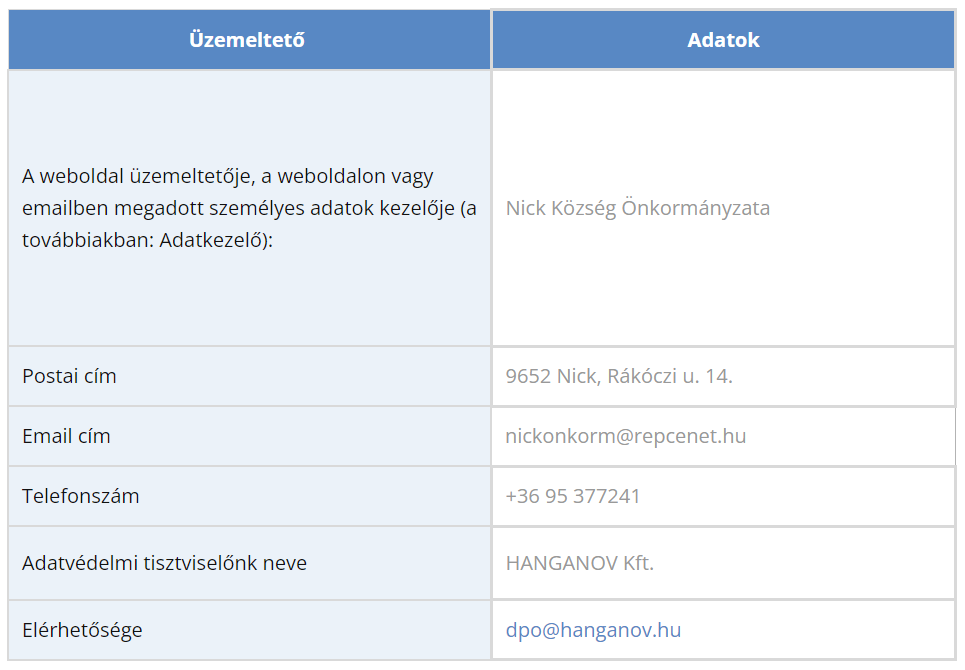
Task: Click the word Adatkezelő in the description
Action: click(211, 240)
